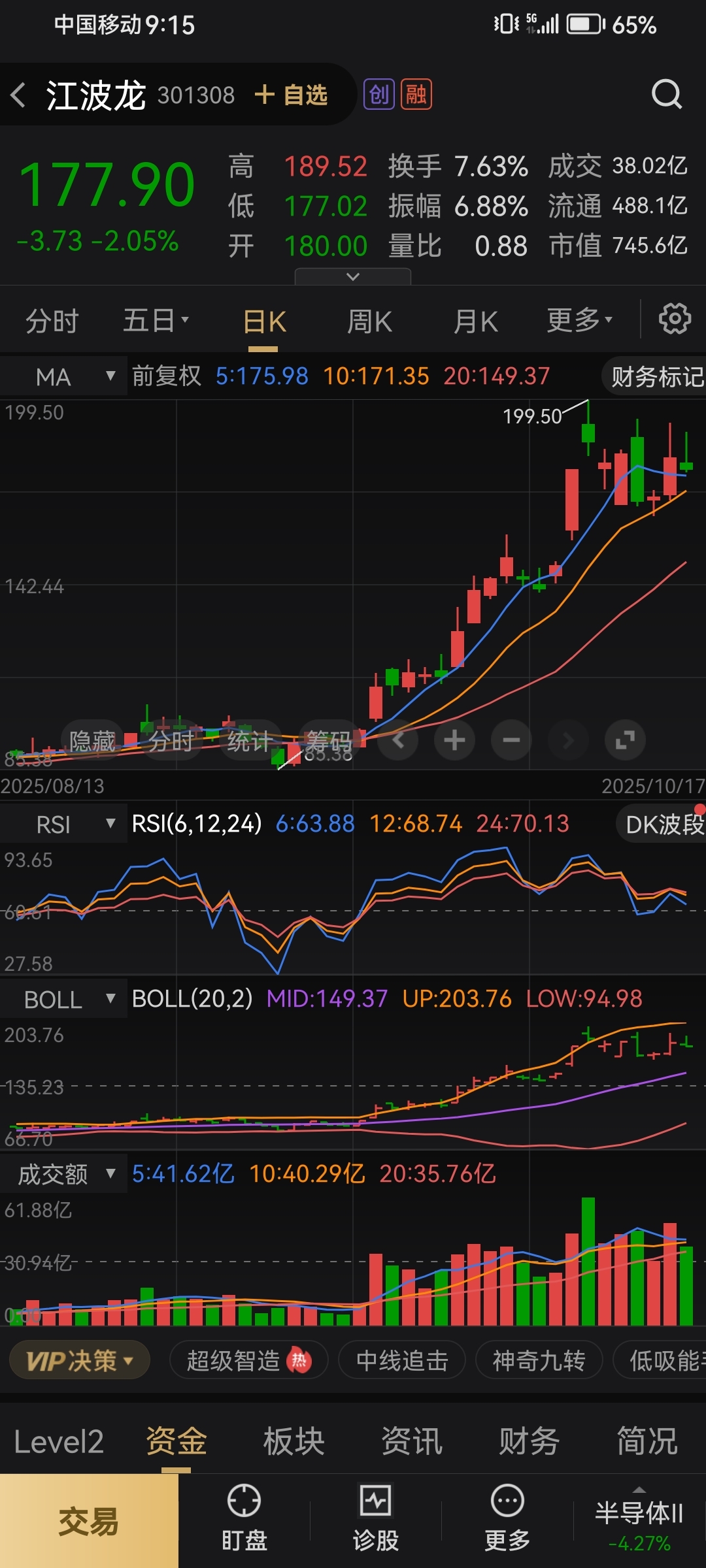Screen dimensions: 706x1568
Task: Tap DK波段 button
Action: point(662,825)
